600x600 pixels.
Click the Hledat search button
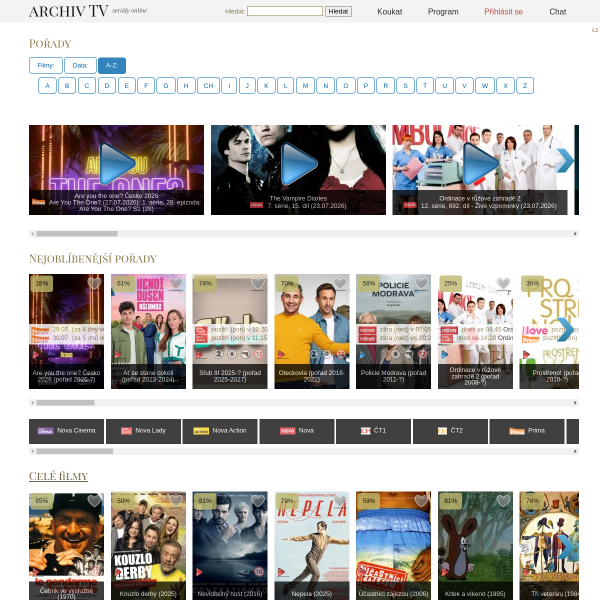[338, 11]
